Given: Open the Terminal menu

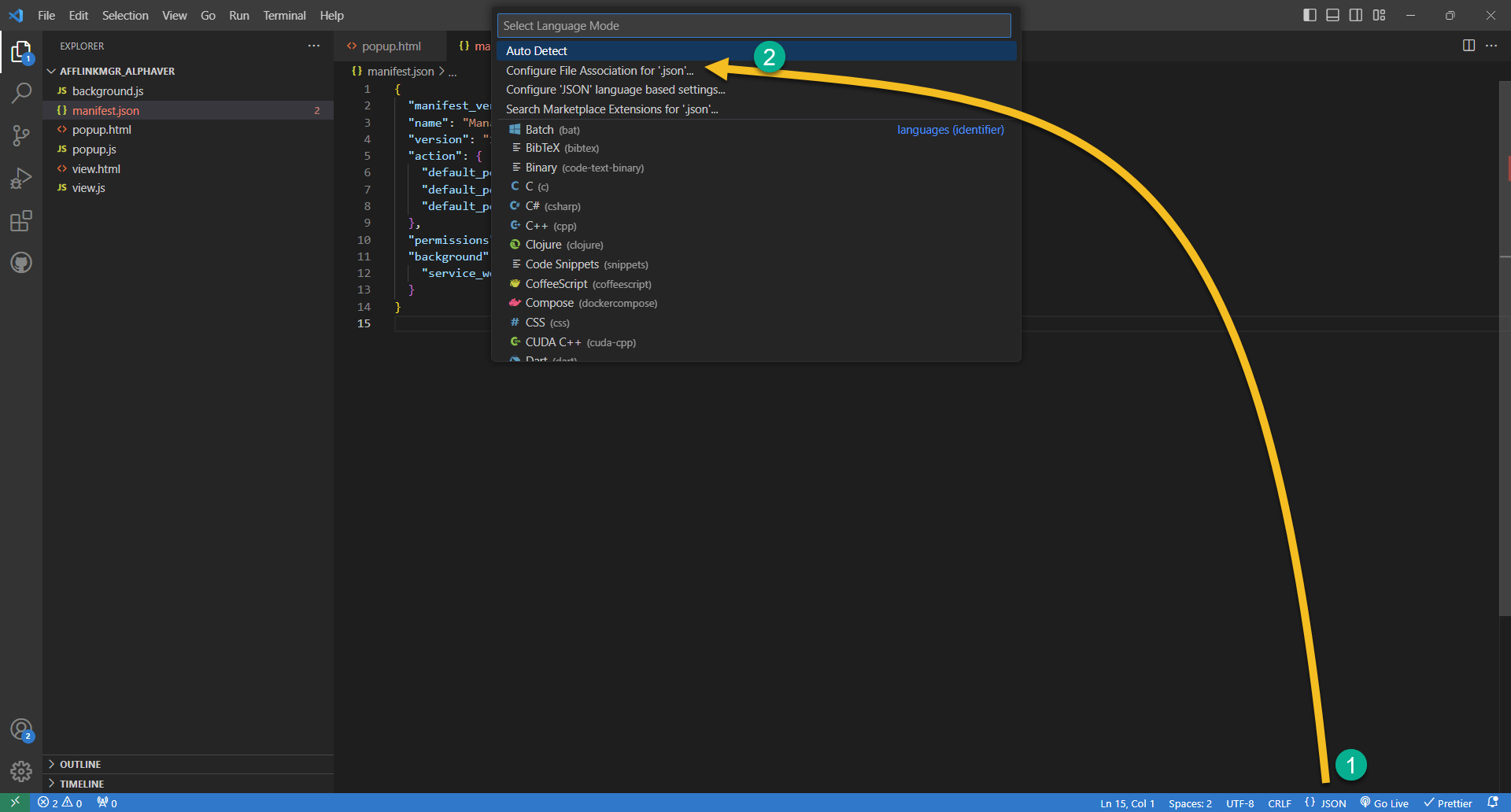Looking at the screenshot, I should point(285,15).
